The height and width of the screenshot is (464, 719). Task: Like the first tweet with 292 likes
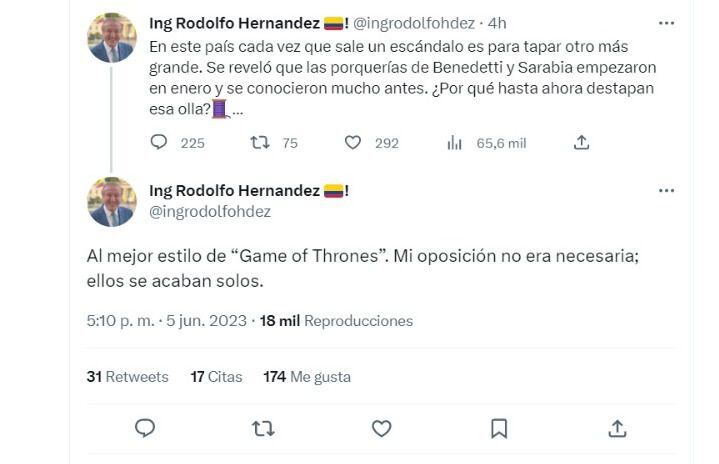(x=353, y=142)
